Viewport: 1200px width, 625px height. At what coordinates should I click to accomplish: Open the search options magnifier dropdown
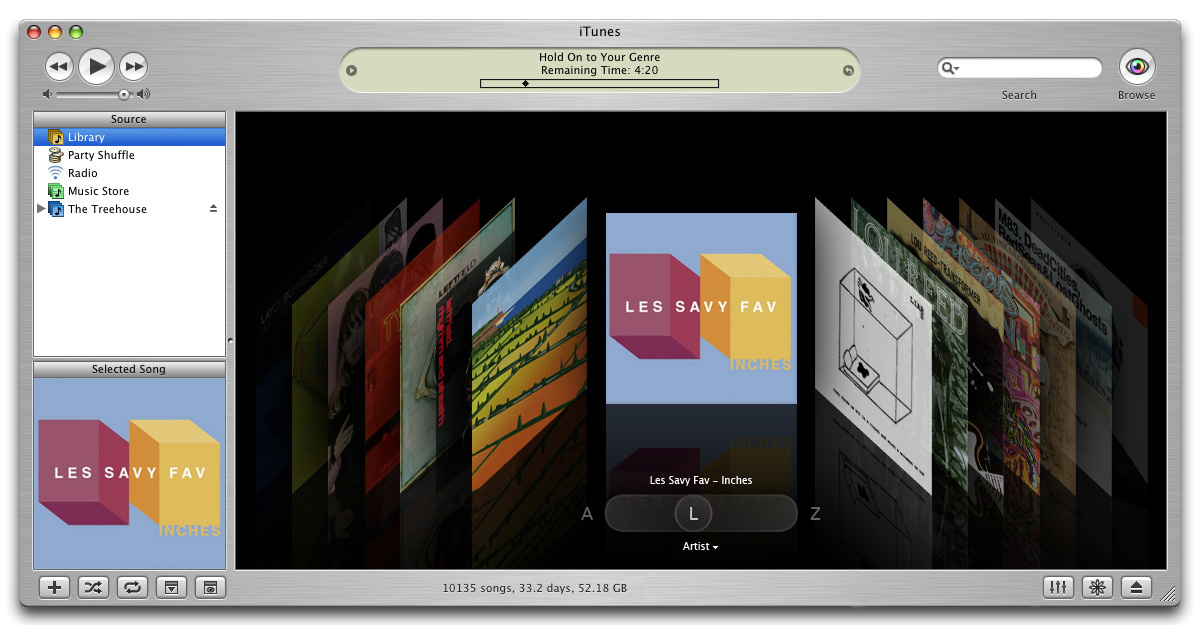950,68
